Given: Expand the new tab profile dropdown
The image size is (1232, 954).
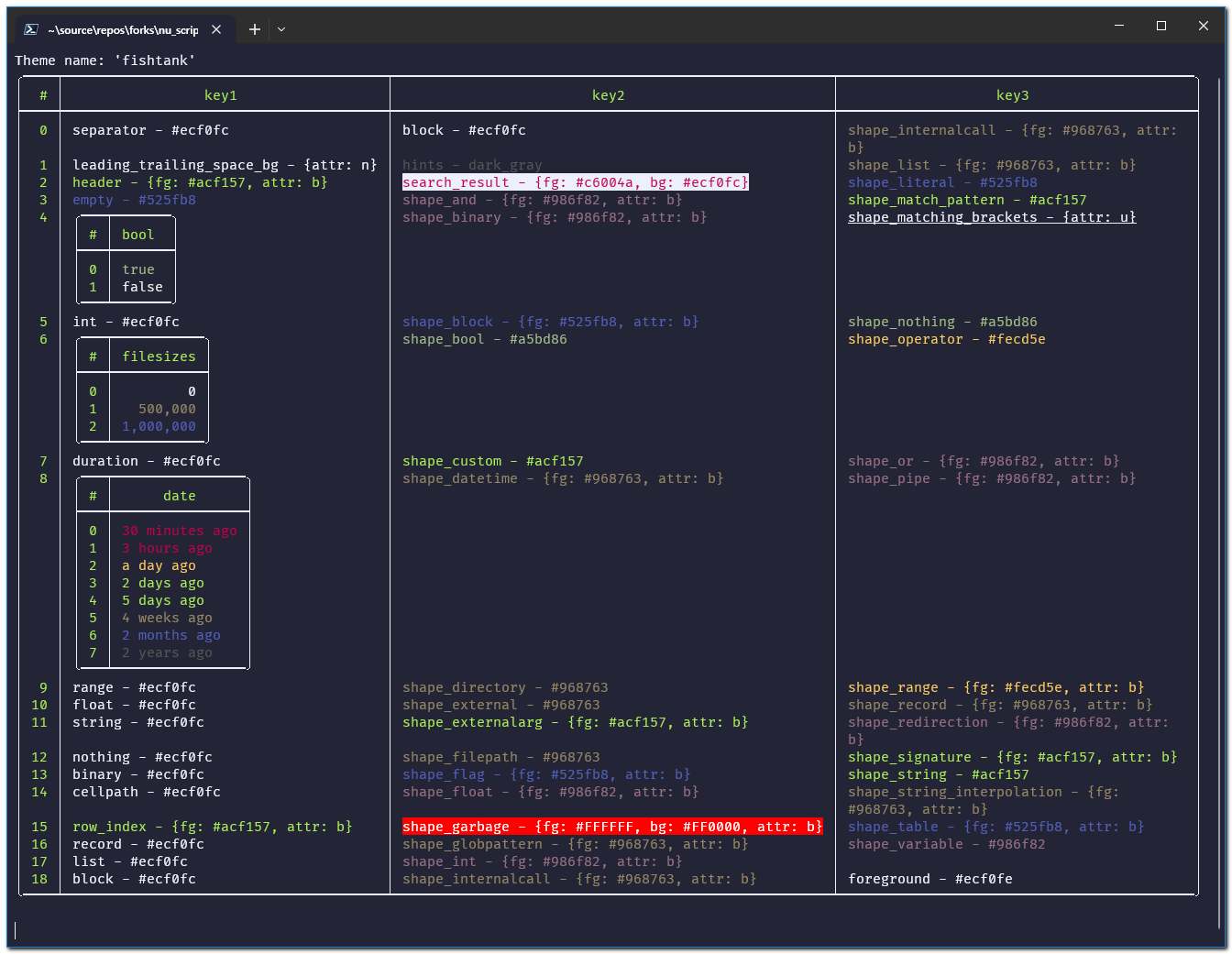Looking at the screenshot, I should coord(281,29).
